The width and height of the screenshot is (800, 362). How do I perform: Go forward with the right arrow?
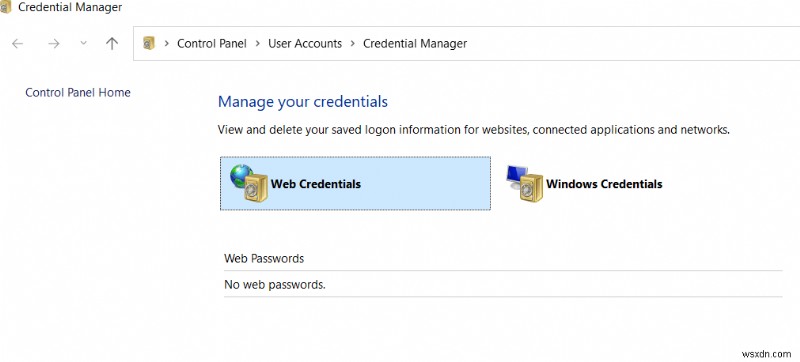click(54, 44)
